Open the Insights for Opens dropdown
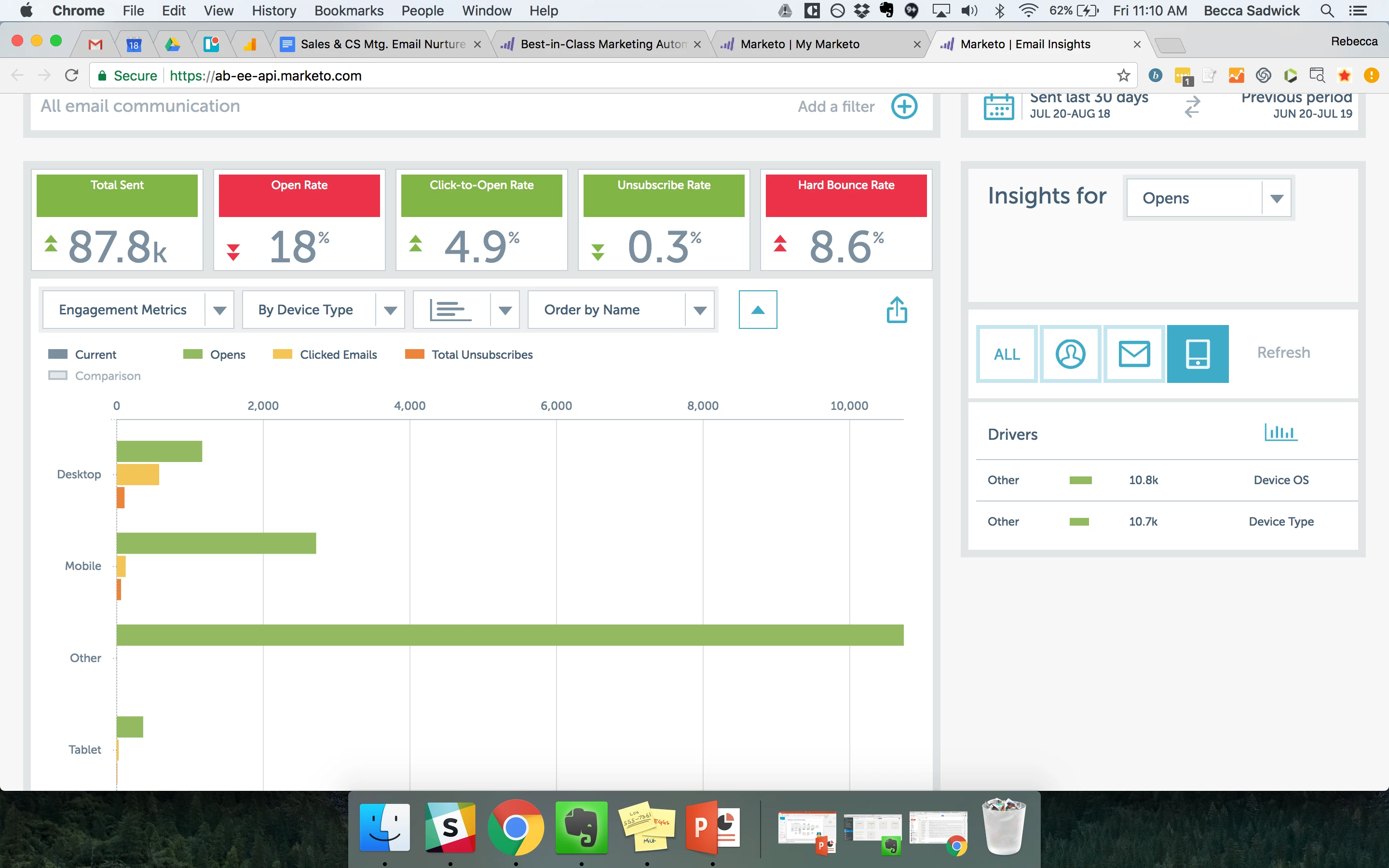This screenshot has width=1389, height=868. 1277,199
